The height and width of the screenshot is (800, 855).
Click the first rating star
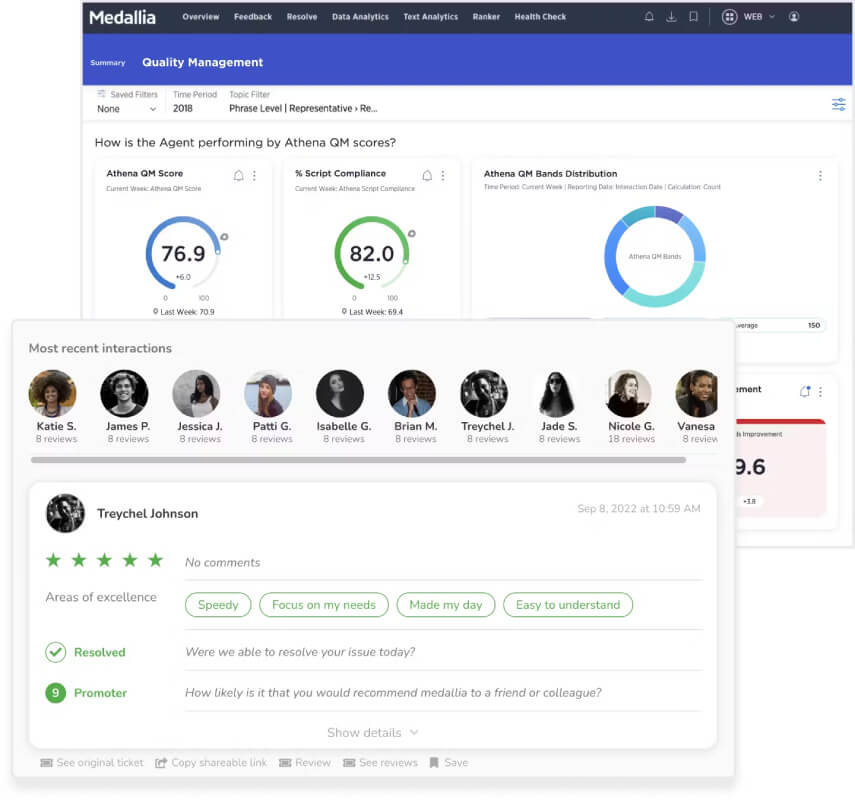(53, 560)
